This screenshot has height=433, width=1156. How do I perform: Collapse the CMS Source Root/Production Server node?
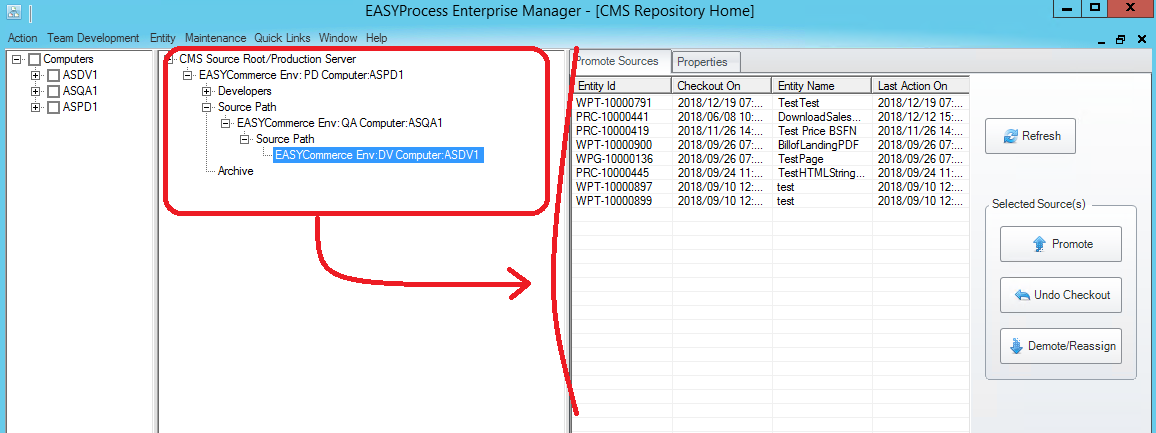point(170,59)
